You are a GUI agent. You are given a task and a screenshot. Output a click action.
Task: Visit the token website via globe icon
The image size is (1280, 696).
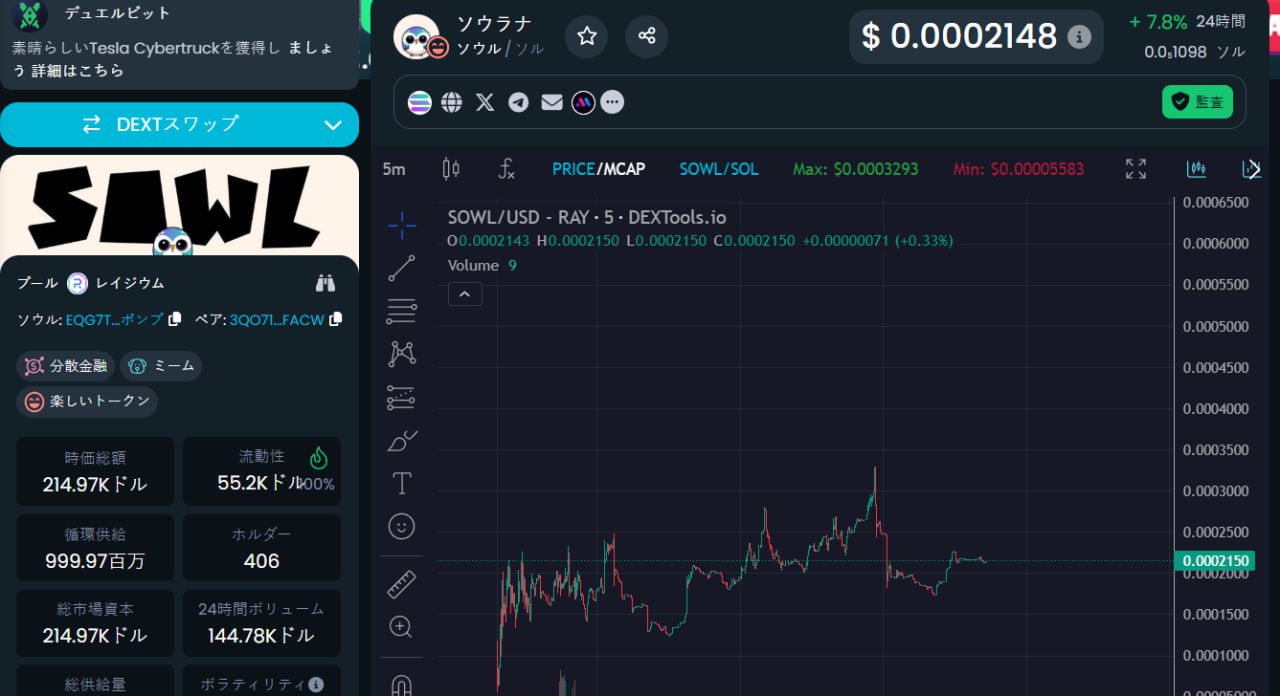click(452, 102)
